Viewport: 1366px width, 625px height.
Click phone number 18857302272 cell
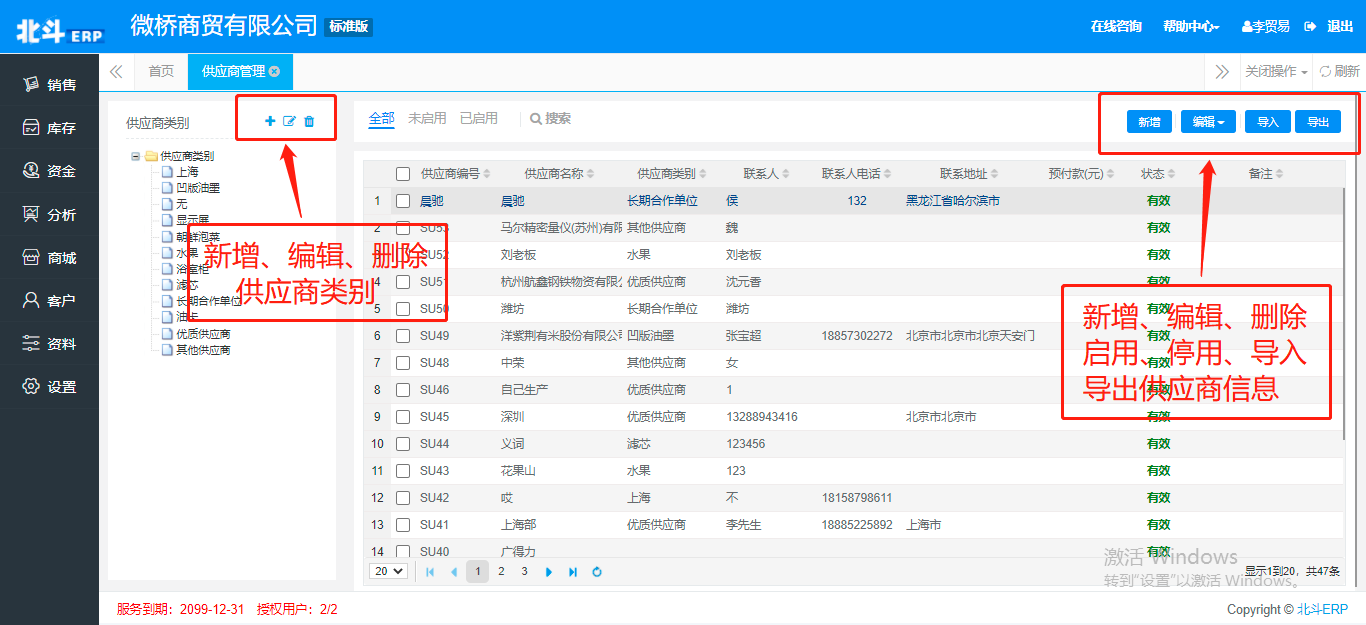click(857, 336)
